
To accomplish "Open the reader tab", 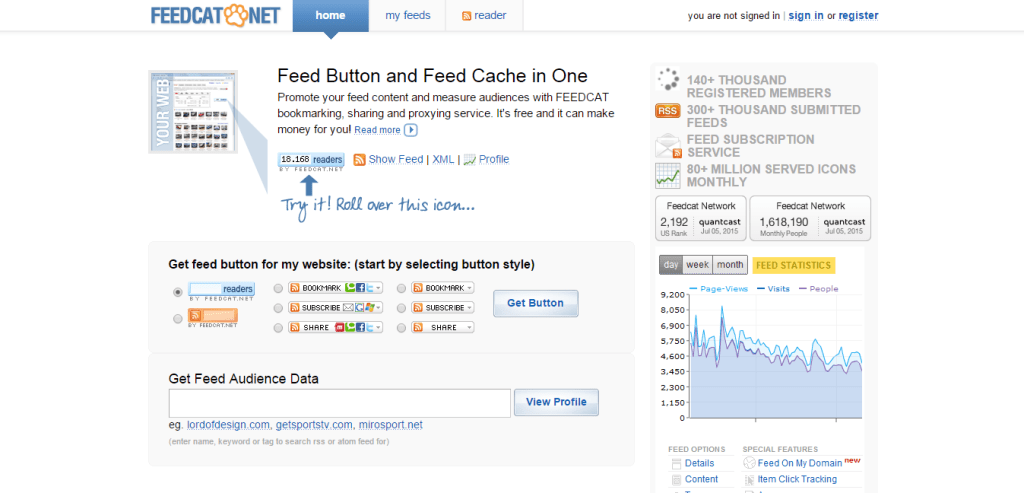I will pos(484,15).
